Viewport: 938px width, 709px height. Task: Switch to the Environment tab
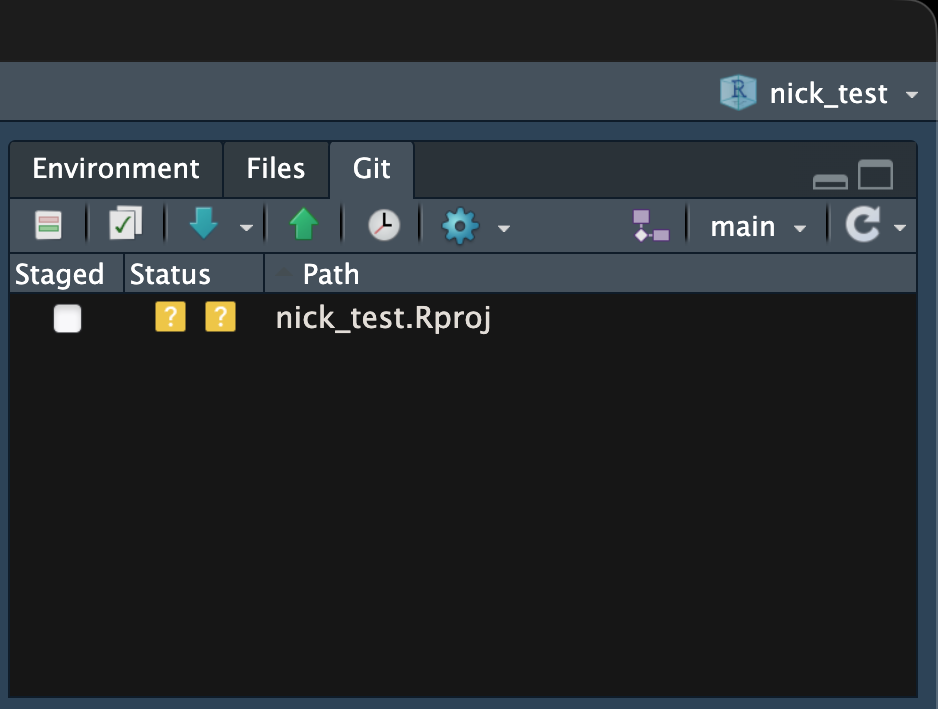[x=115, y=169]
